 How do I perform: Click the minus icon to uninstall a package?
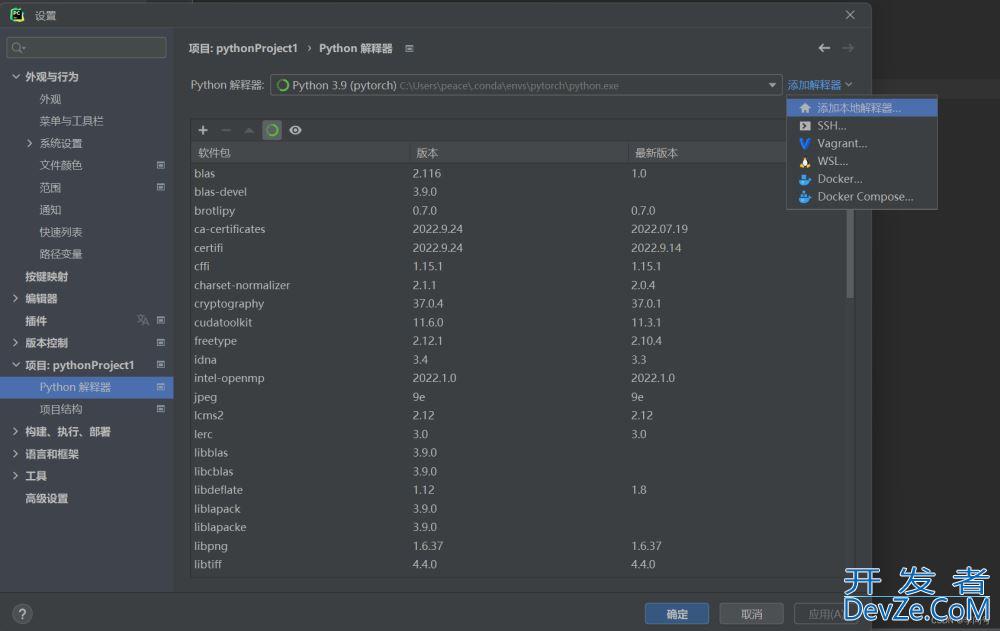(x=226, y=130)
